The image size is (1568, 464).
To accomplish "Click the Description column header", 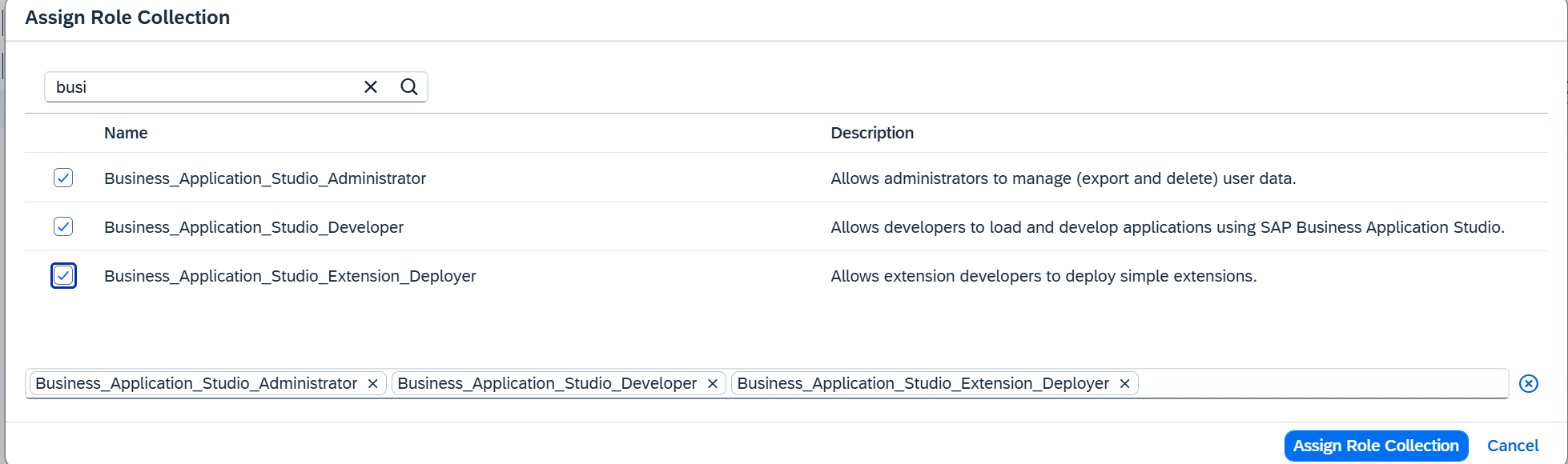I will (872, 133).
